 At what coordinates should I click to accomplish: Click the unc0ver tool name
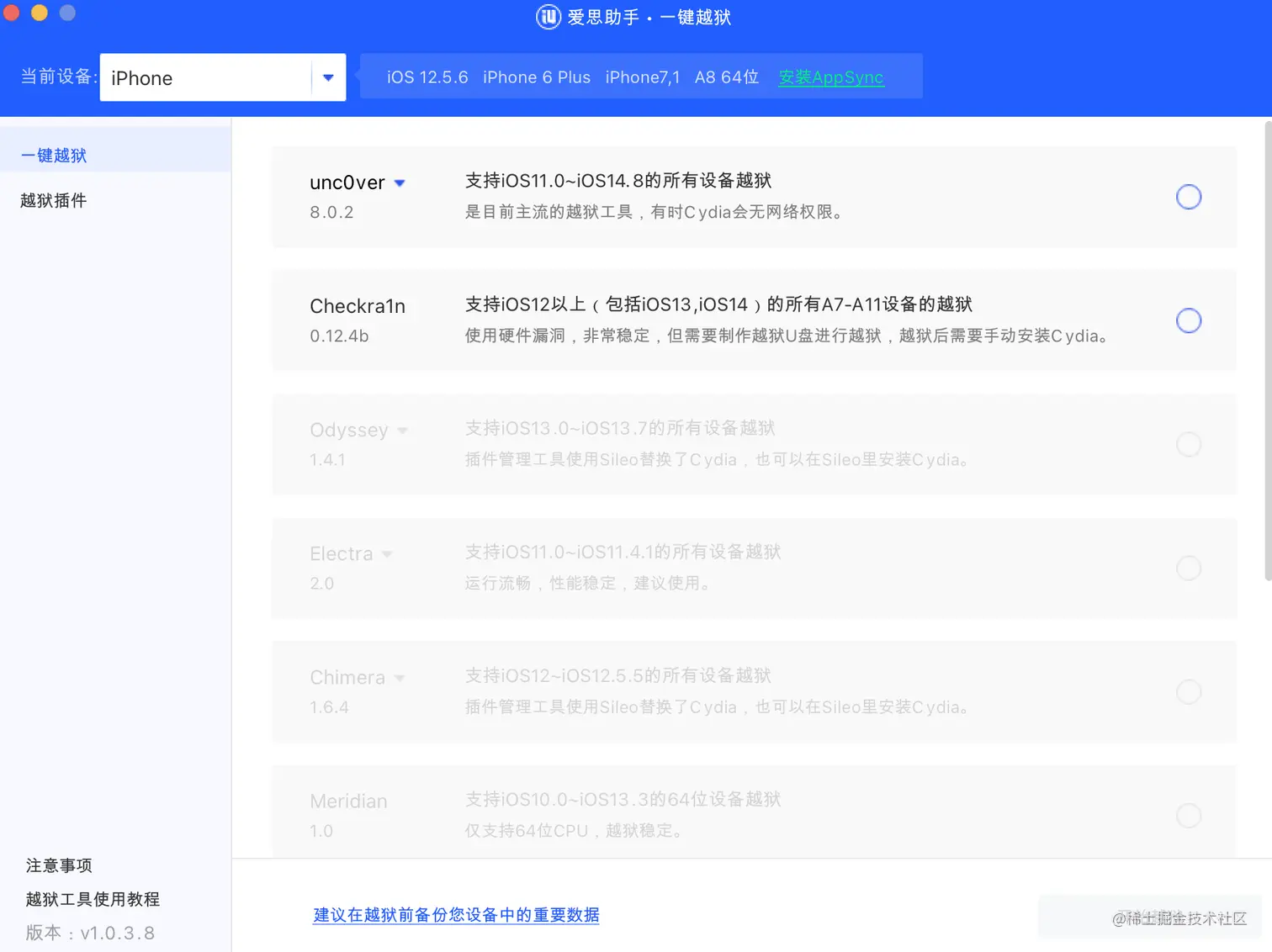pyautogui.click(x=347, y=182)
